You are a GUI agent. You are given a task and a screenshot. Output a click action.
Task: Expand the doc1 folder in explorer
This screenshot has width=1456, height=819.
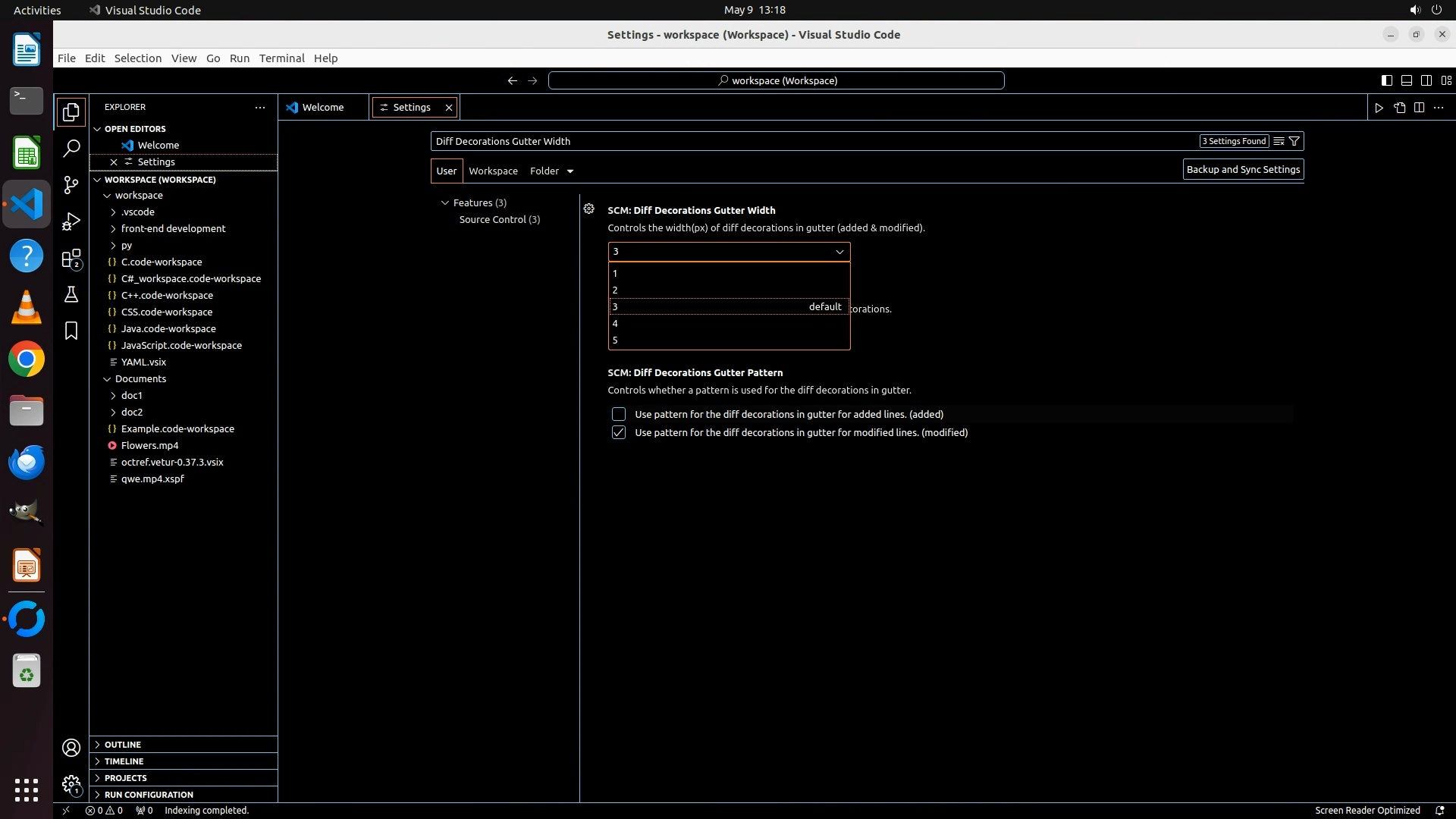click(131, 395)
